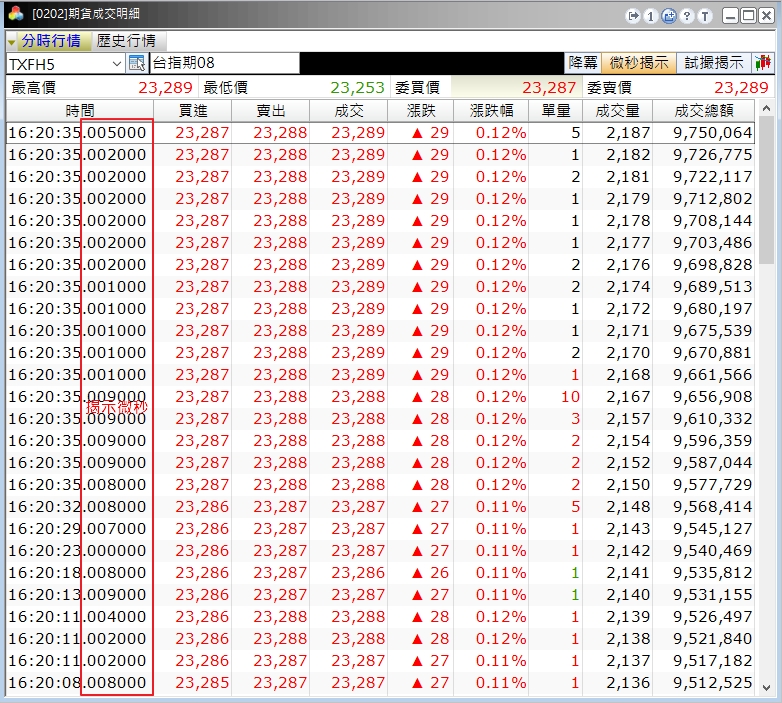Click the add-window icon in title bar
Image resolution: width=782 pixels, height=703 pixels.
[x=668, y=16]
